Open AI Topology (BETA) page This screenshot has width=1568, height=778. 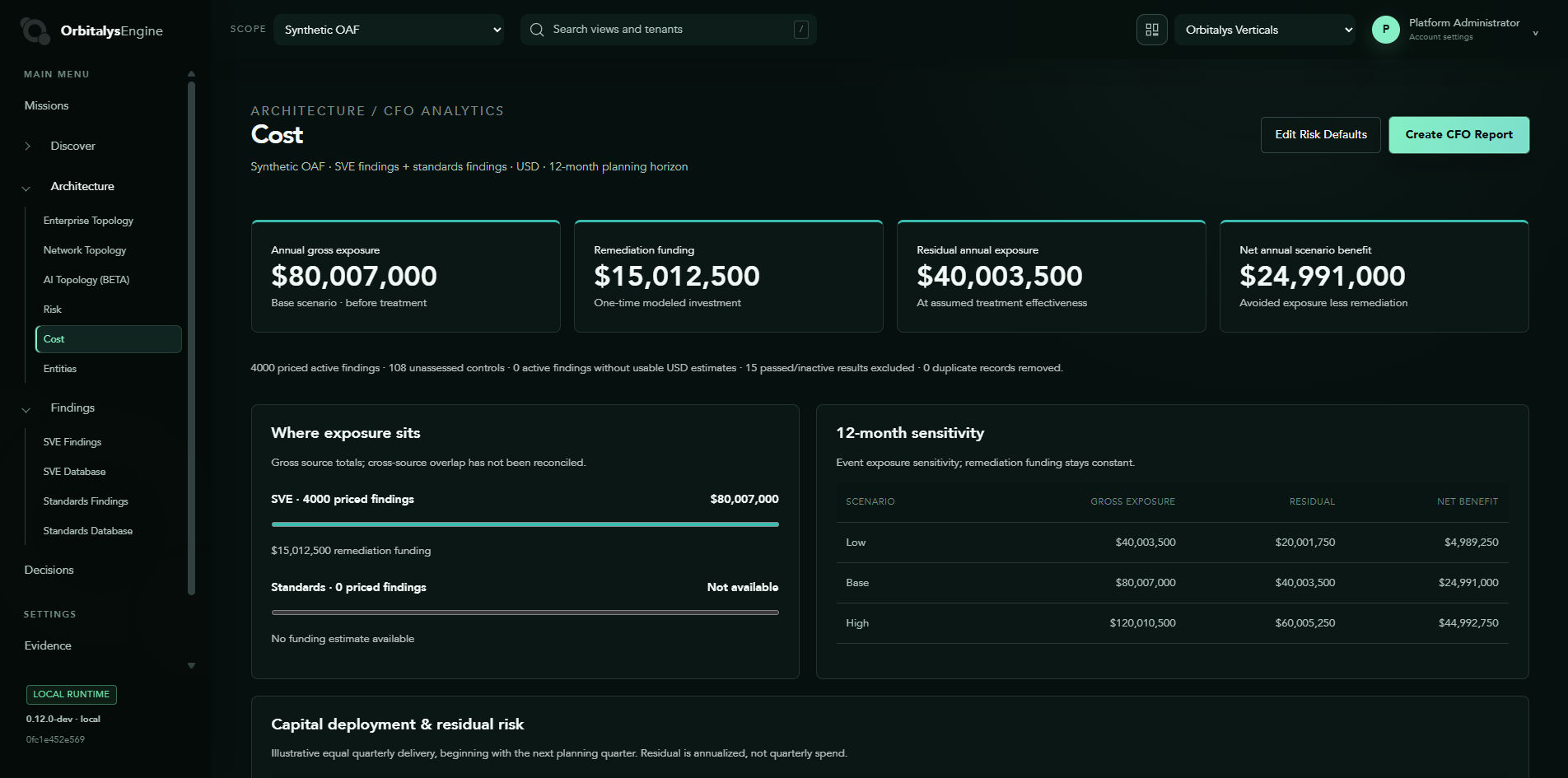coord(86,280)
